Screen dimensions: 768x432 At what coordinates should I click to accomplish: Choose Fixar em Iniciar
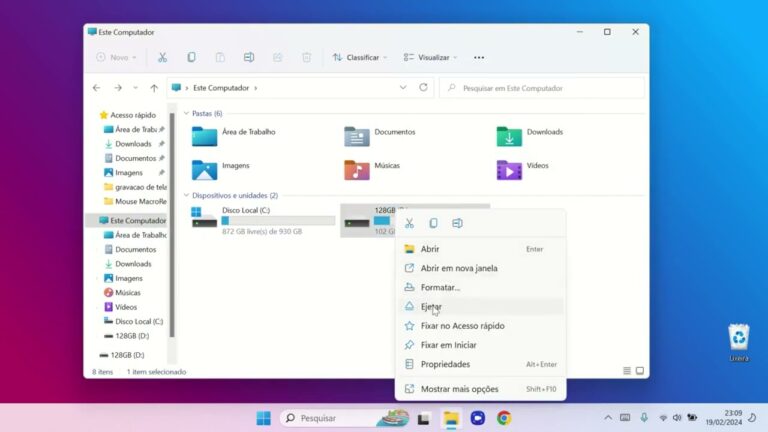[x=480, y=345]
